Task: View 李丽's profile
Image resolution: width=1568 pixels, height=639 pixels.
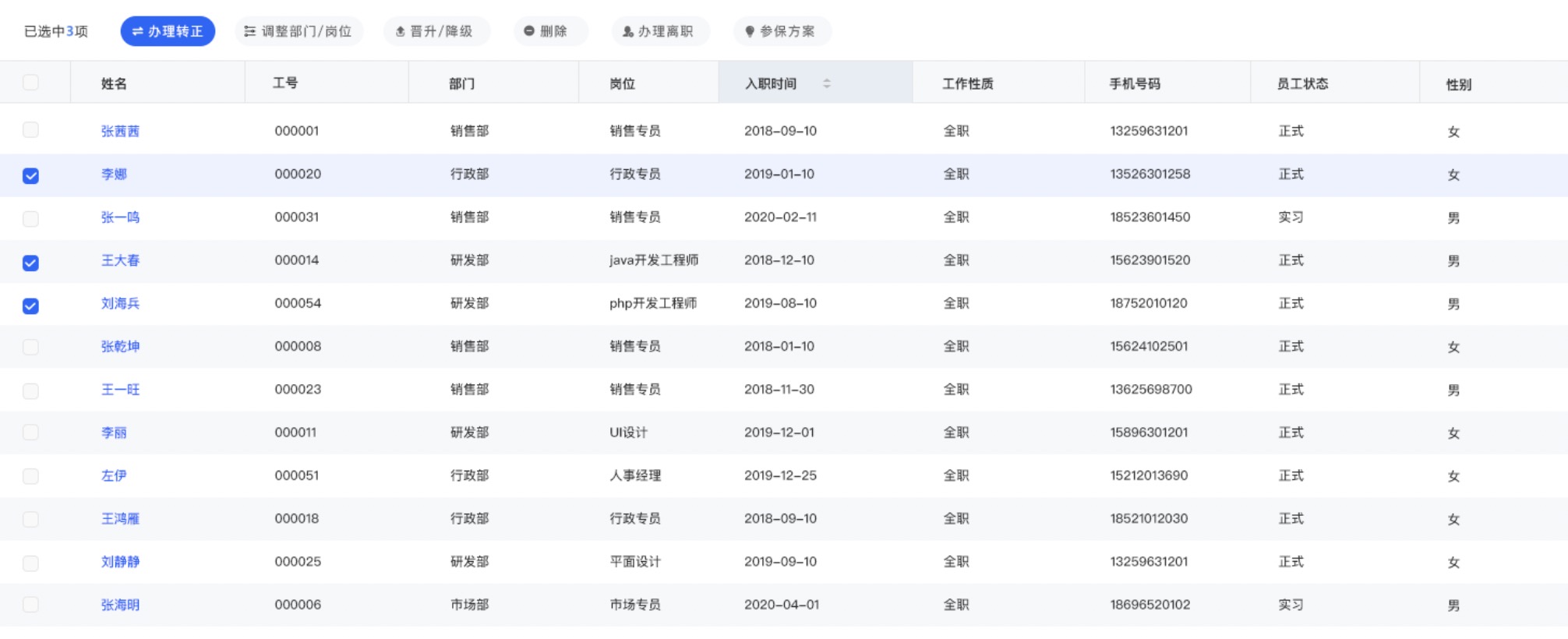Action: (x=114, y=432)
